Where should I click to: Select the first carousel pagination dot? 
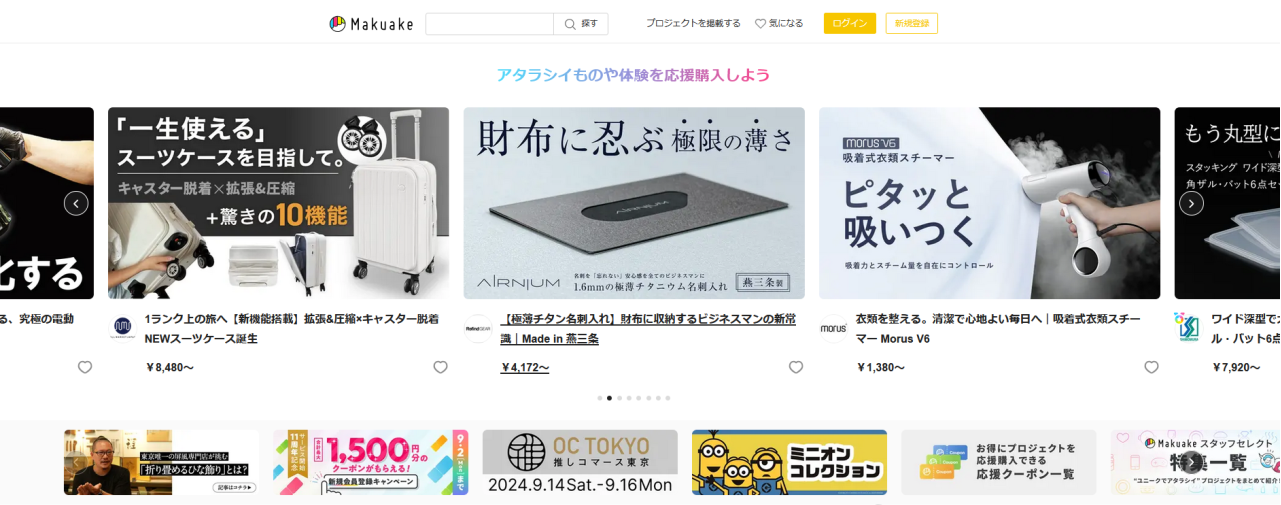[600, 398]
